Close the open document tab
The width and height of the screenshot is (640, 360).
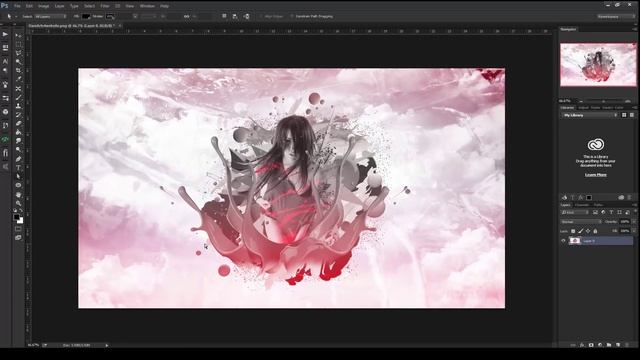tap(120, 25)
